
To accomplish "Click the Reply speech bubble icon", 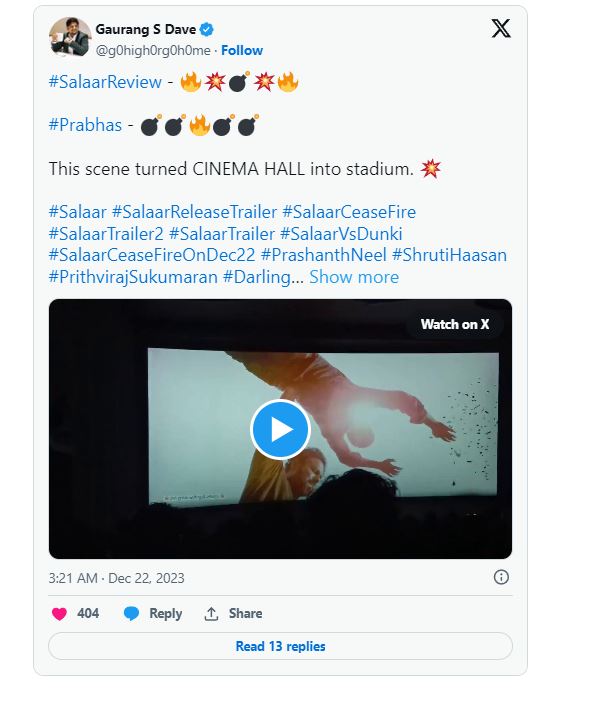I will coord(132,613).
